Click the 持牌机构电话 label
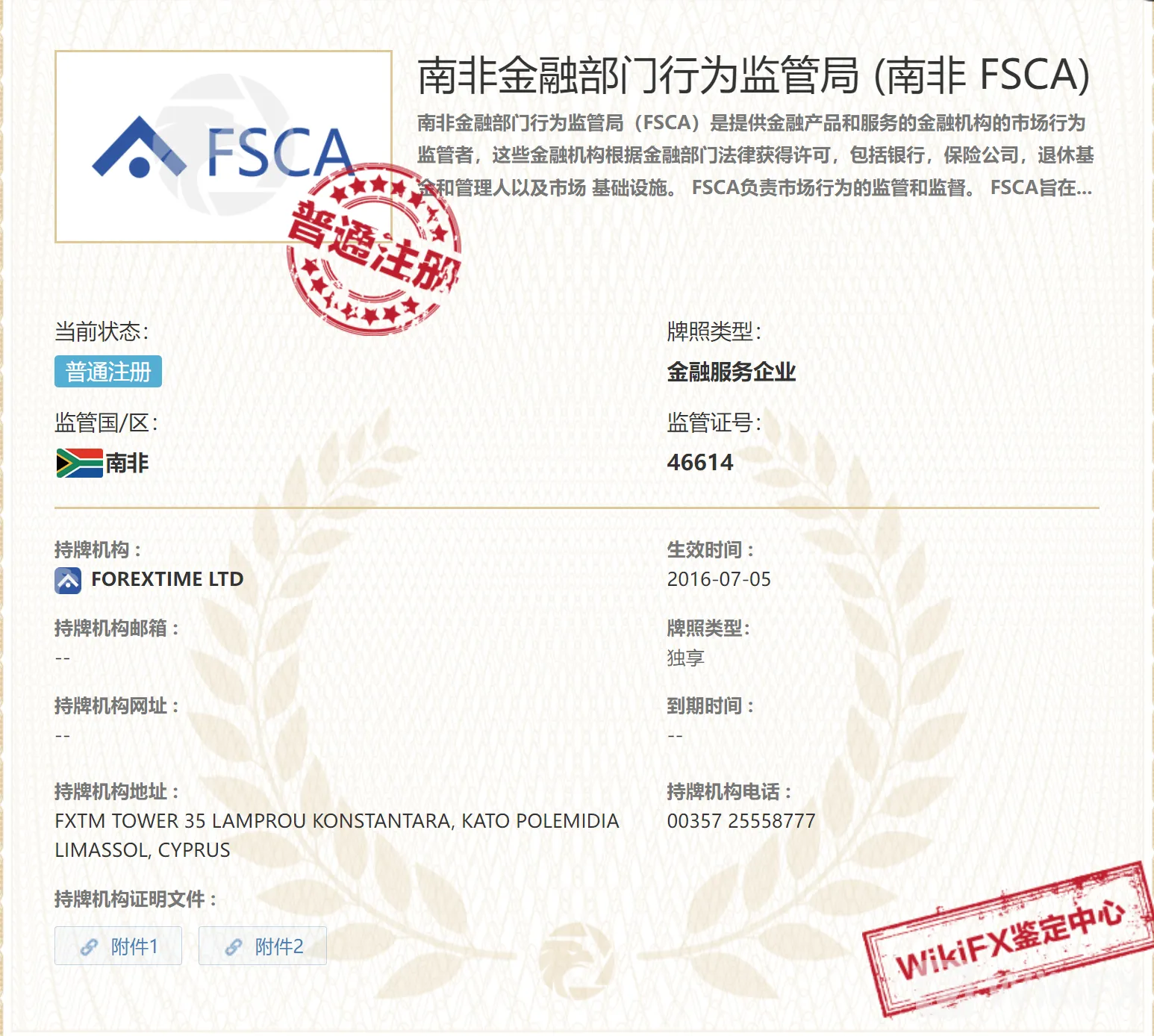This screenshot has height=1036, width=1154. (729, 792)
